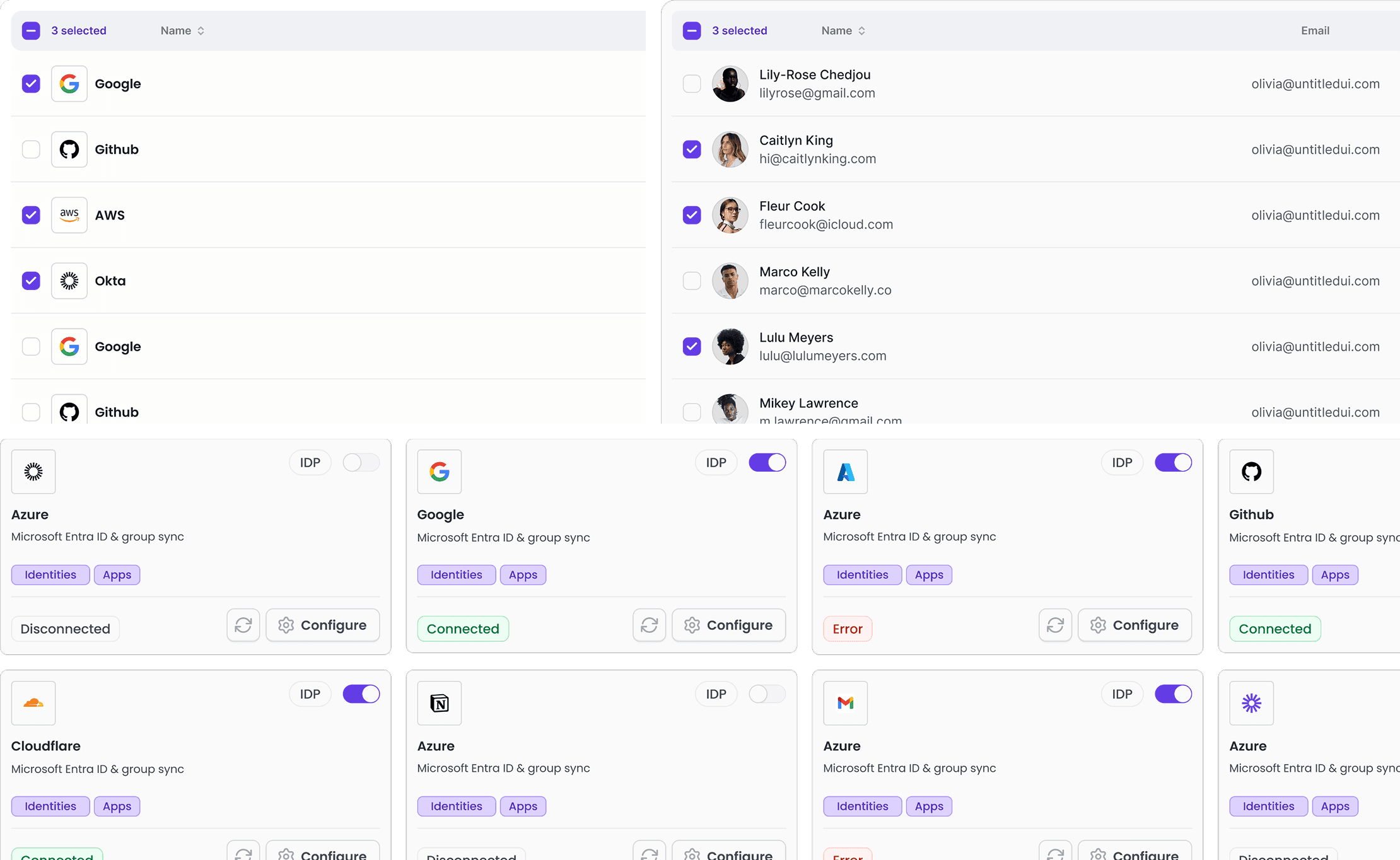Click the Cloudflare cloud logo icon
Viewport: 1400px width, 860px height.
click(33, 703)
